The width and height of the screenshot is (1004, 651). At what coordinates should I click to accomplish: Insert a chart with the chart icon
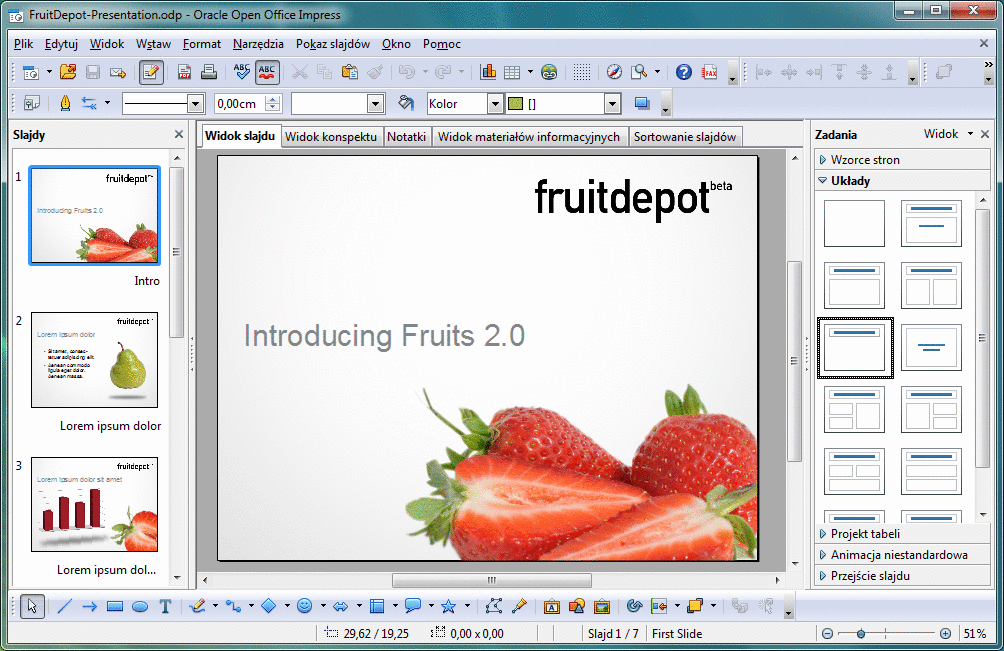(x=488, y=72)
